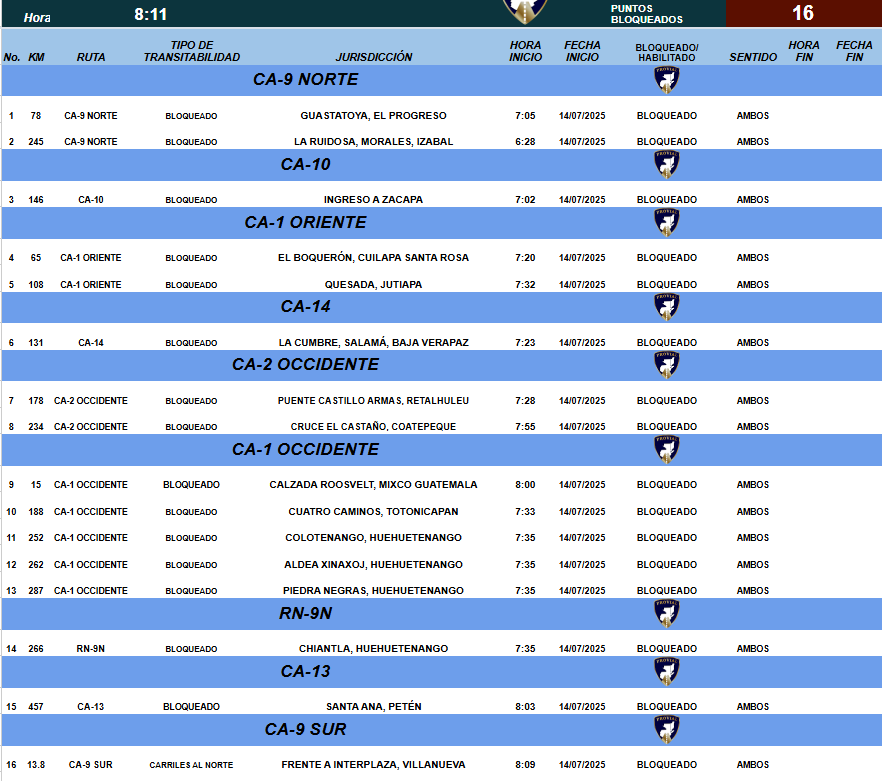The image size is (883, 781).
Task: Select the shield emblem in RN-9N section
Action: [666, 613]
